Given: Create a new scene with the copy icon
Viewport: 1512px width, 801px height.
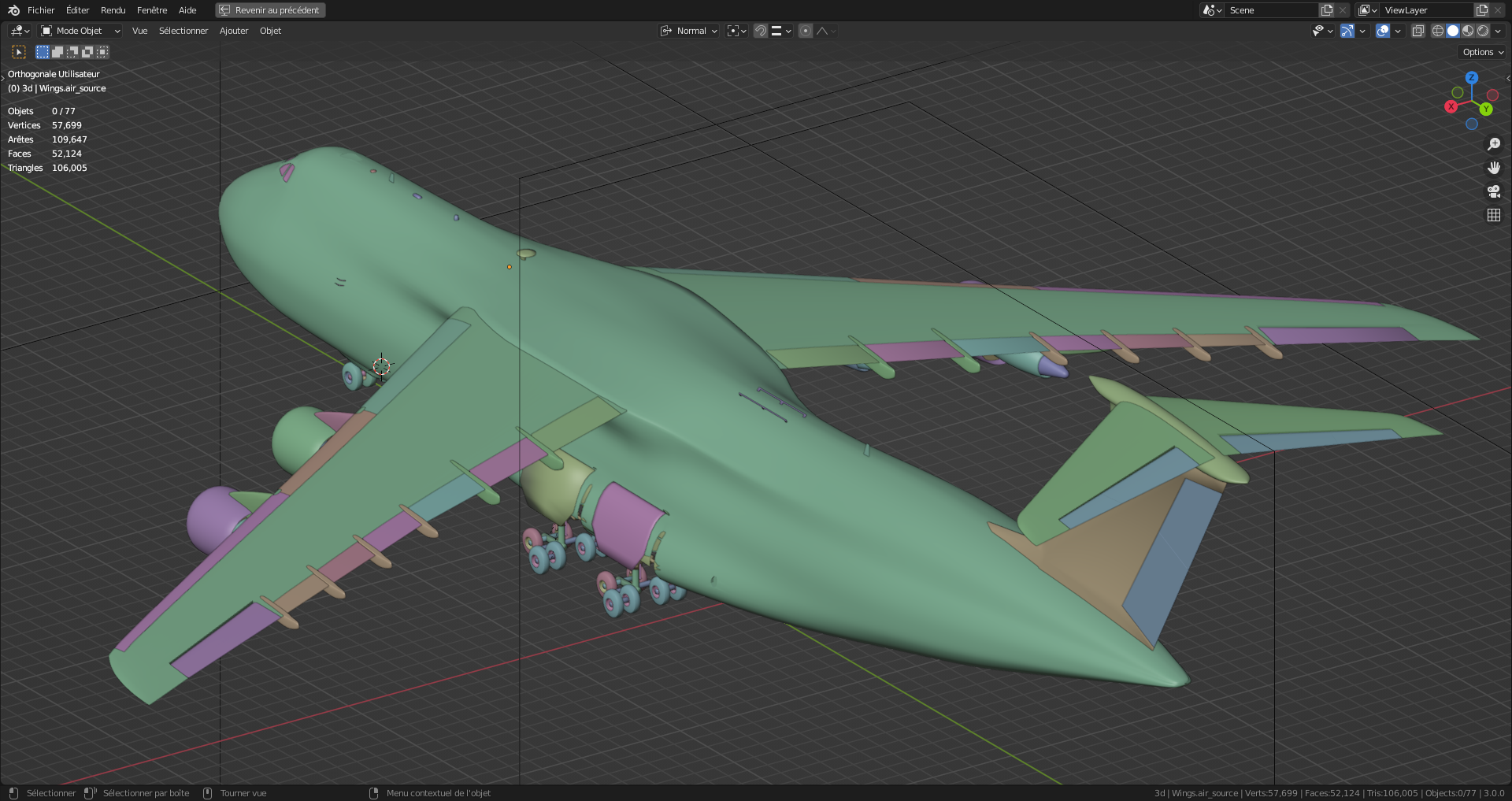Looking at the screenshot, I should point(1327,10).
